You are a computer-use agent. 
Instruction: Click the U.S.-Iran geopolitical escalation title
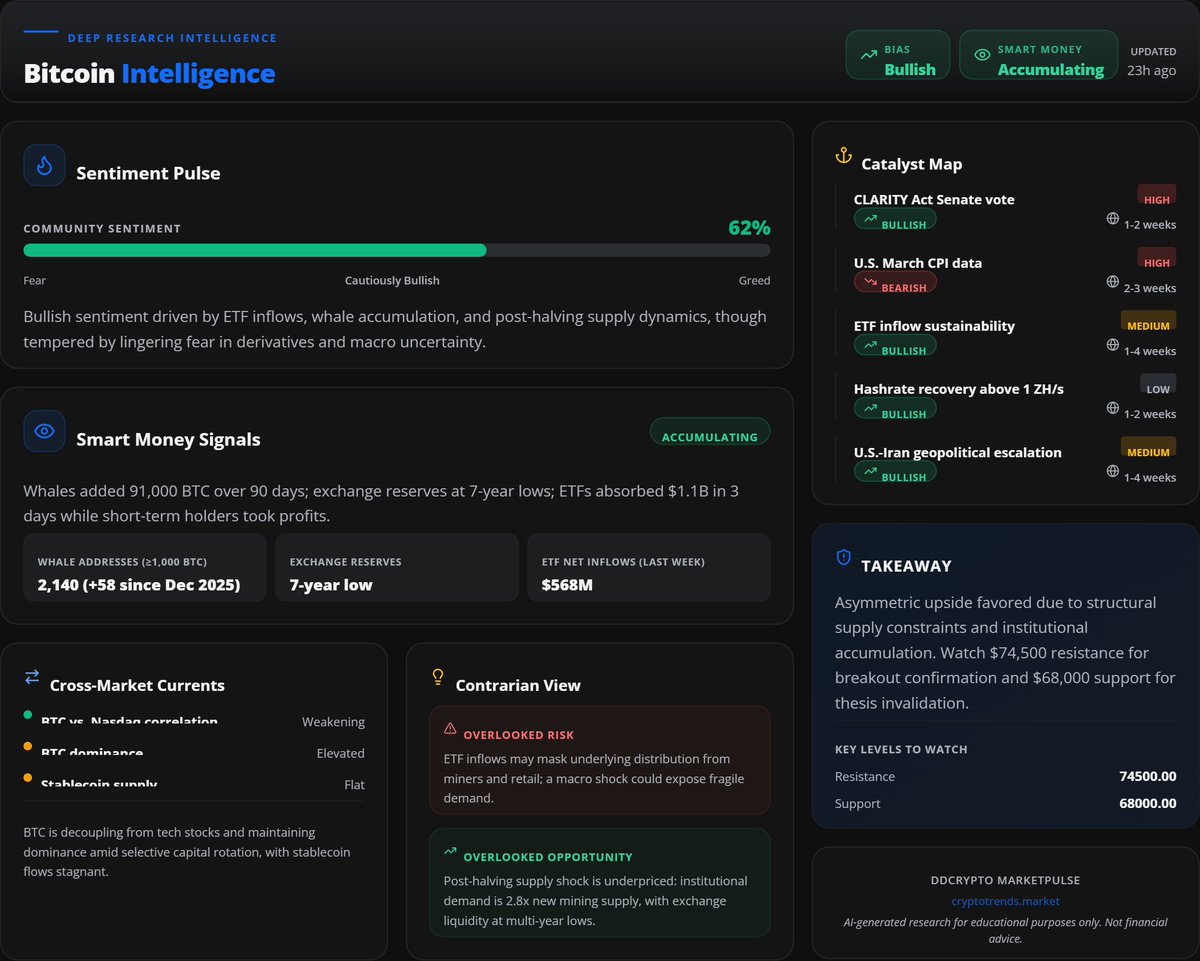click(x=958, y=452)
